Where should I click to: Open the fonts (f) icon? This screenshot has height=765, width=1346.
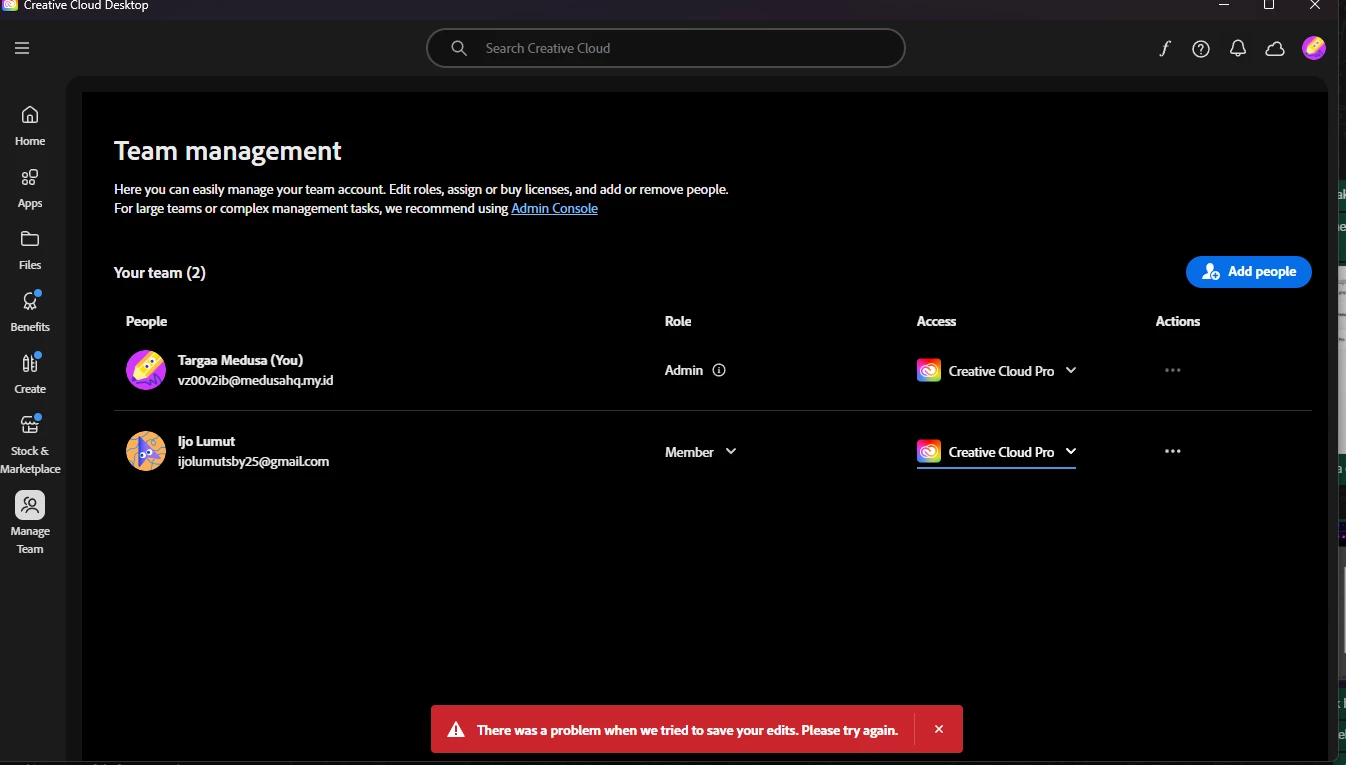(x=1164, y=48)
